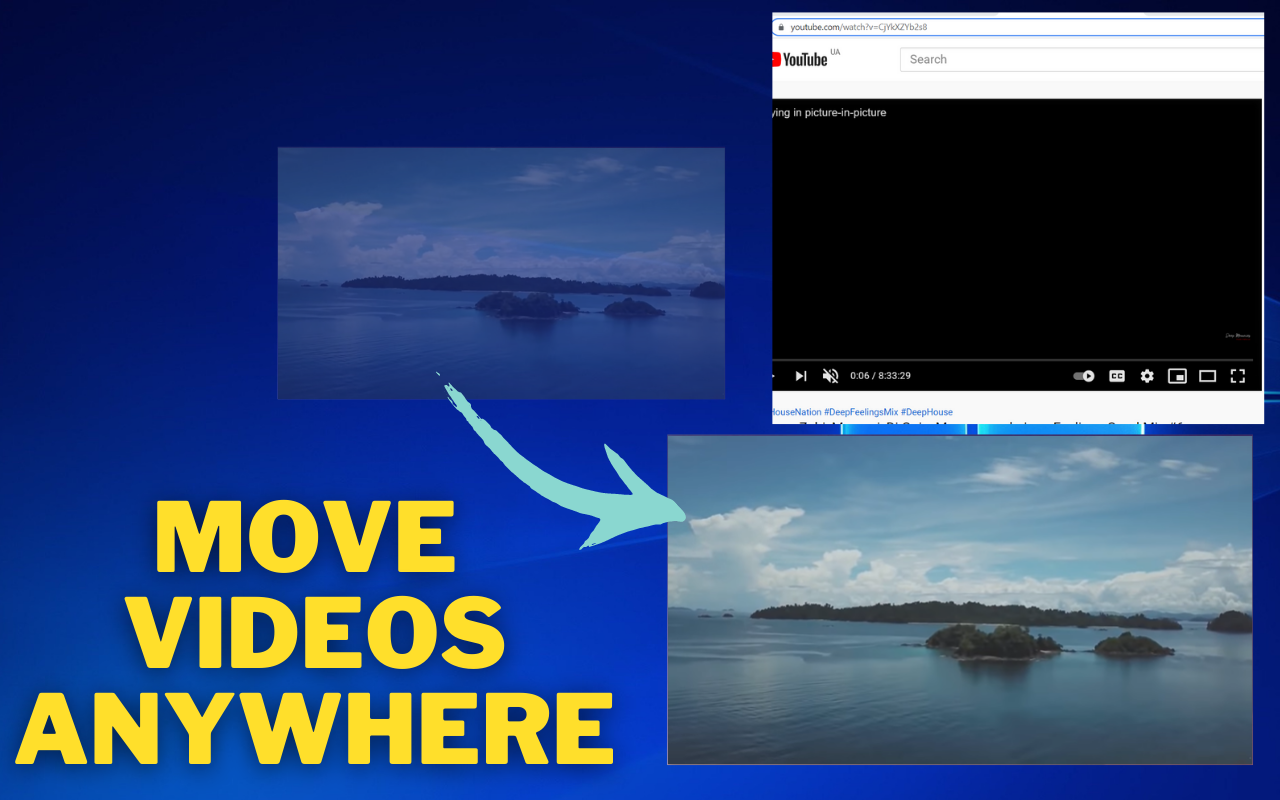Viewport: 1280px width, 800px height.
Task: Enable theater mode with its icon
Action: click(x=1208, y=376)
